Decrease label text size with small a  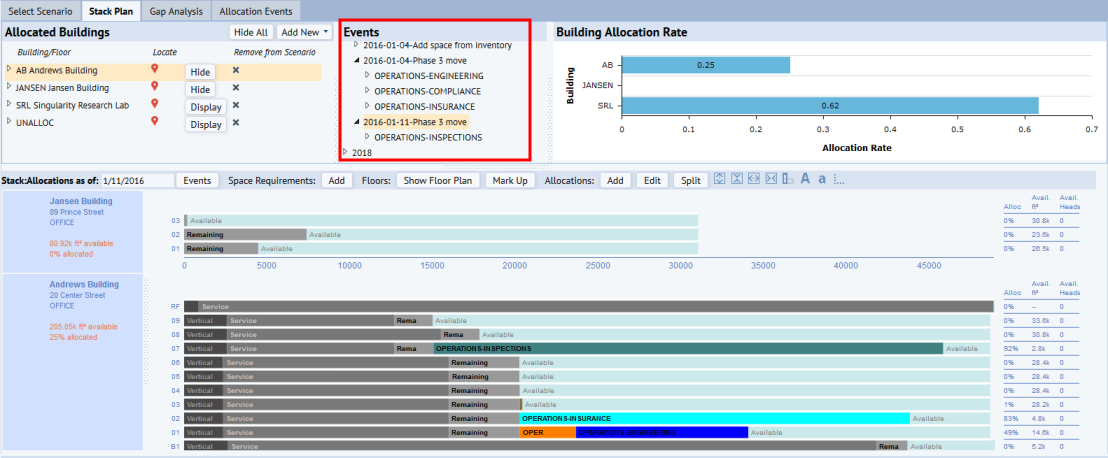point(822,180)
